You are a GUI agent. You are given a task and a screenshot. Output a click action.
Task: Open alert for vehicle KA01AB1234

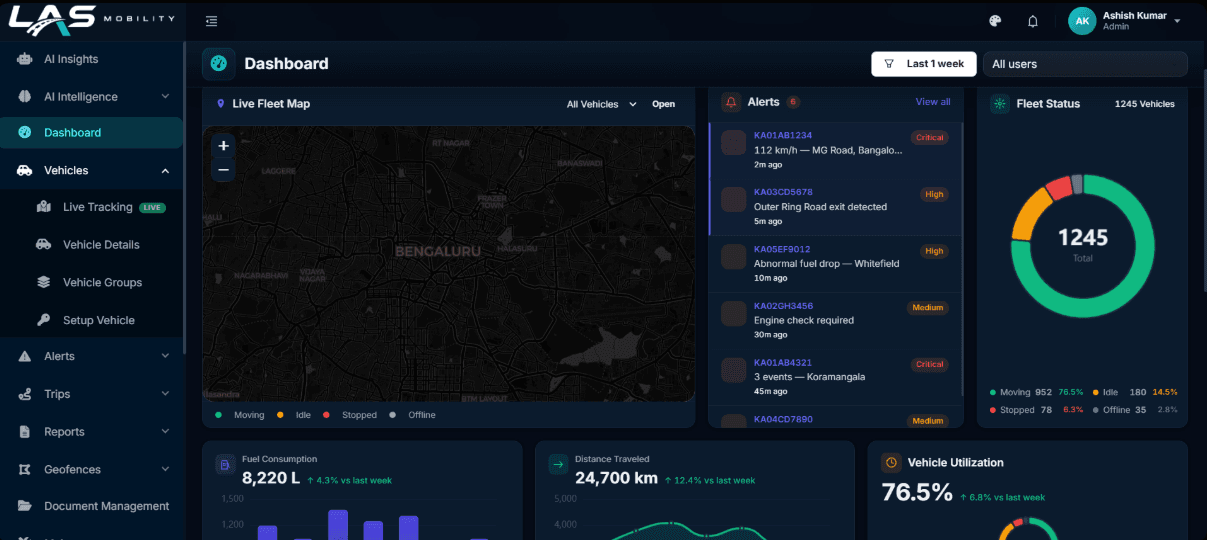pyautogui.click(x=835, y=150)
